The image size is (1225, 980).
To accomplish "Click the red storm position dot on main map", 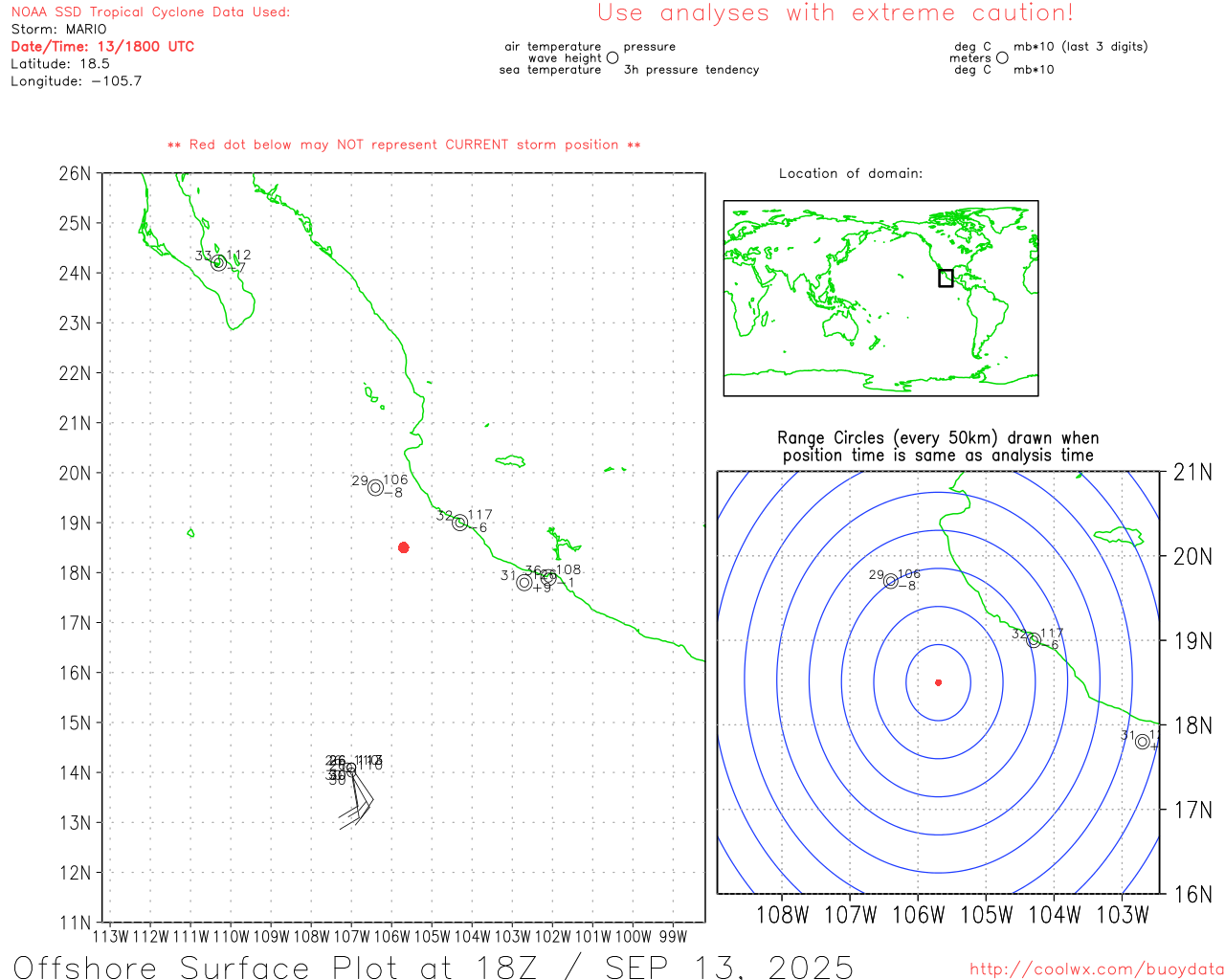I will click(404, 547).
